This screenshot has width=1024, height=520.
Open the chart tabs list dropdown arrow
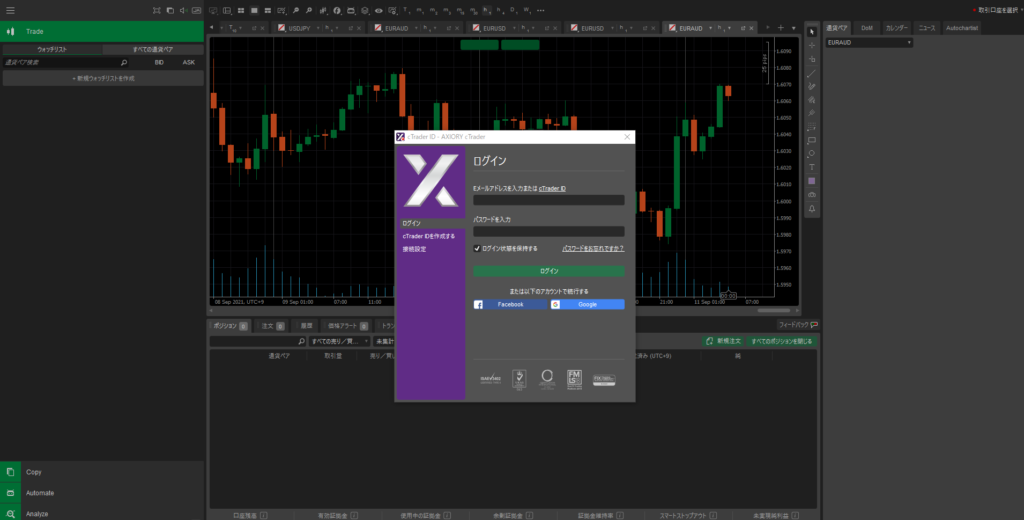pyautogui.click(x=793, y=28)
